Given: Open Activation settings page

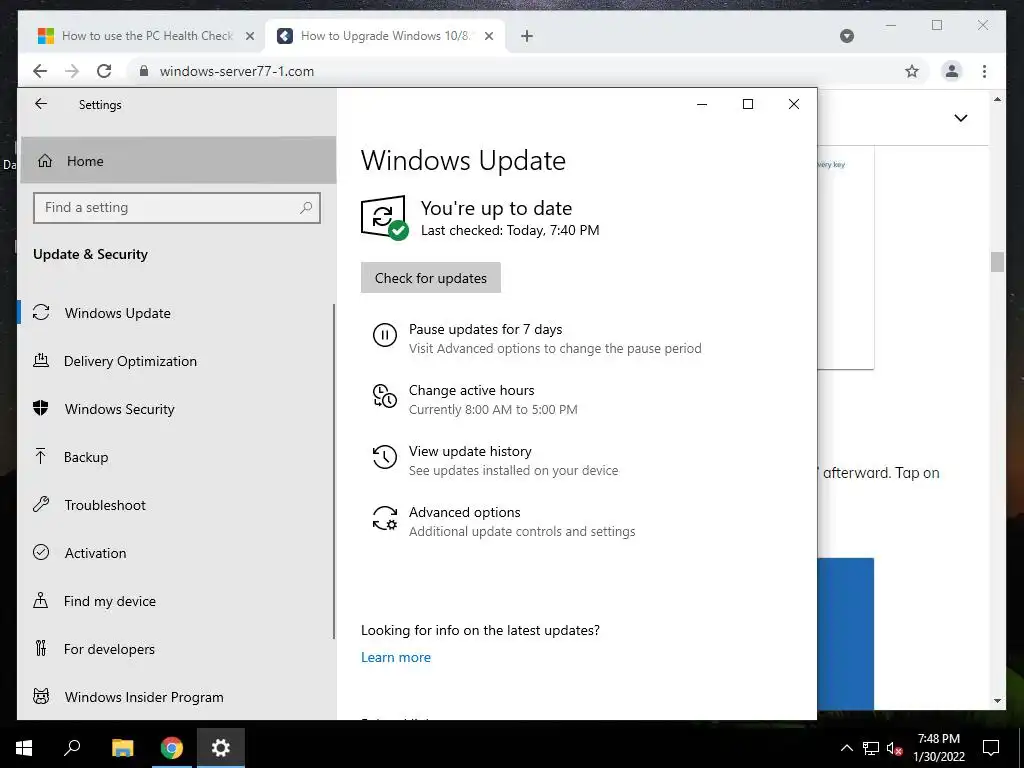Looking at the screenshot, I should pyautogui.click(x=175, y=553).
